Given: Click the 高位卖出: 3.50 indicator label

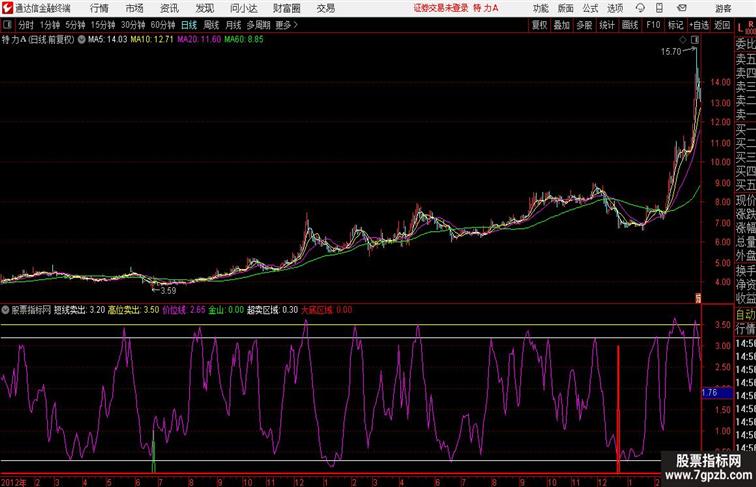Looking at the screenshot, I should [134, 310].
